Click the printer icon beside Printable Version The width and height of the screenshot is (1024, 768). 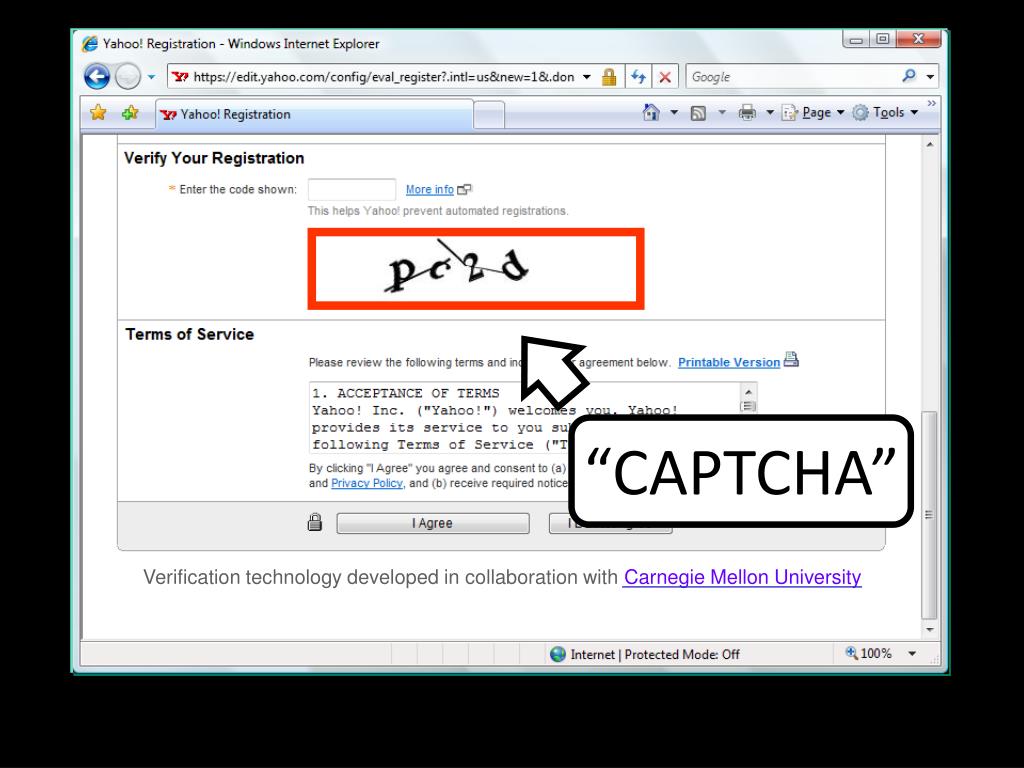pyautogui.click(x=791, y=359)
